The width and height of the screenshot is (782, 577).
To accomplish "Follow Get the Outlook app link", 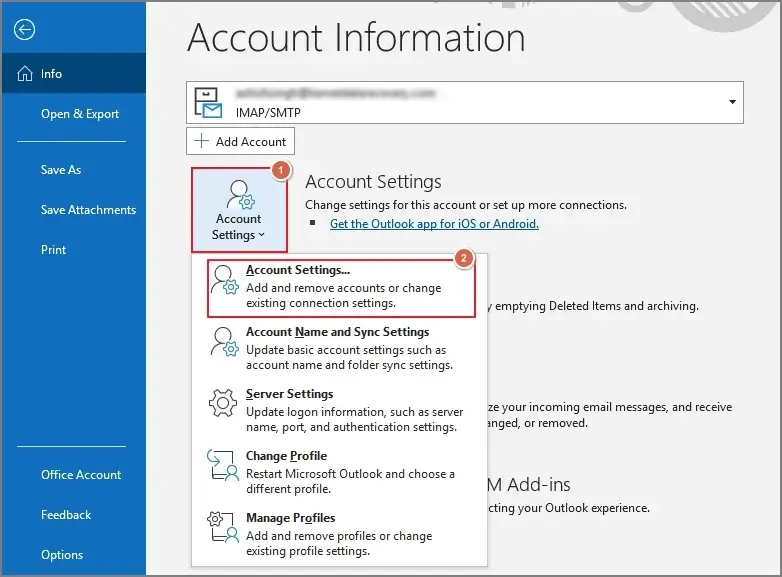I will click(434, 223).
